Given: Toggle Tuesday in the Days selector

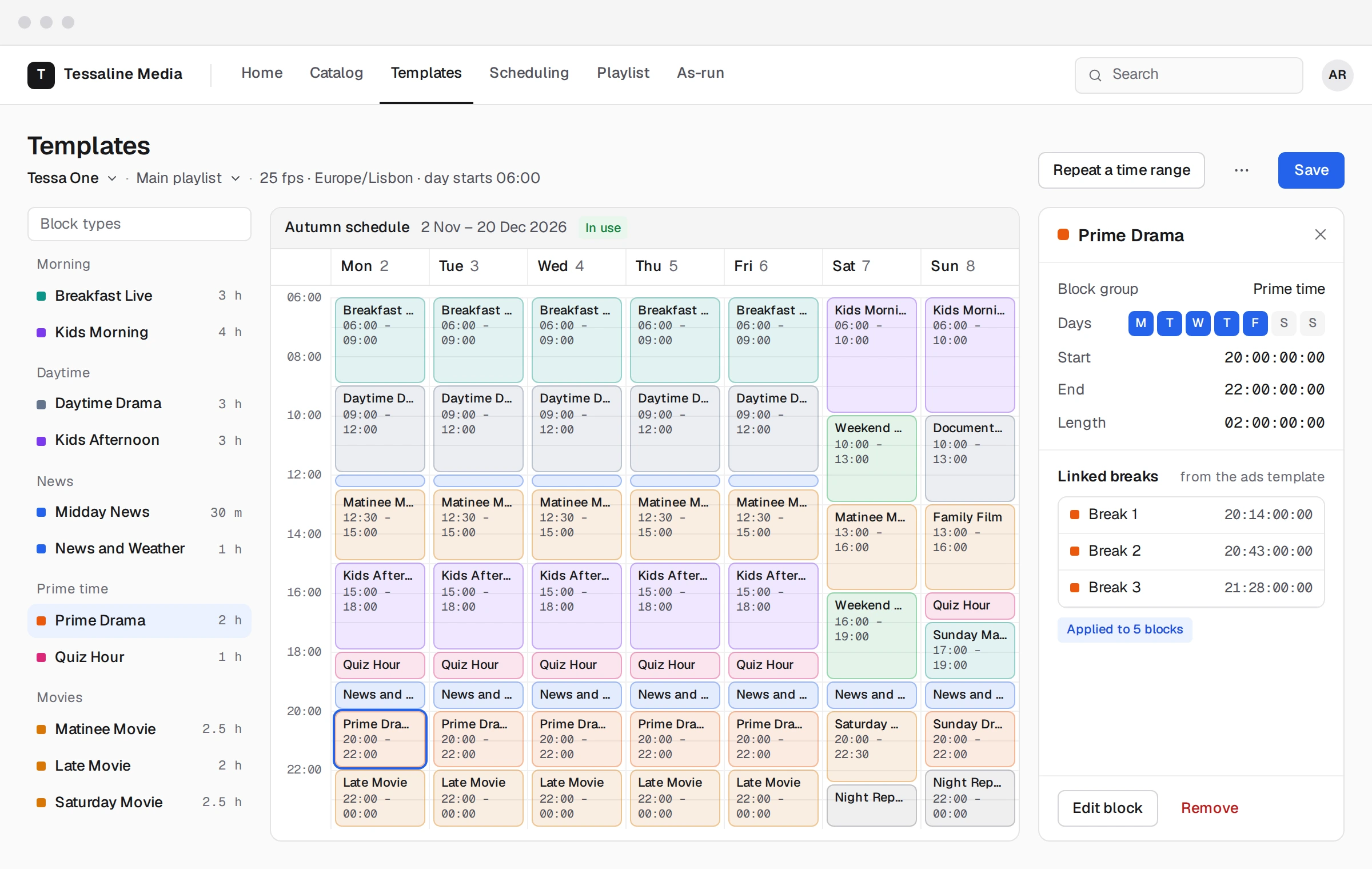Looking at the screenshot, I should coord(1169,323).
